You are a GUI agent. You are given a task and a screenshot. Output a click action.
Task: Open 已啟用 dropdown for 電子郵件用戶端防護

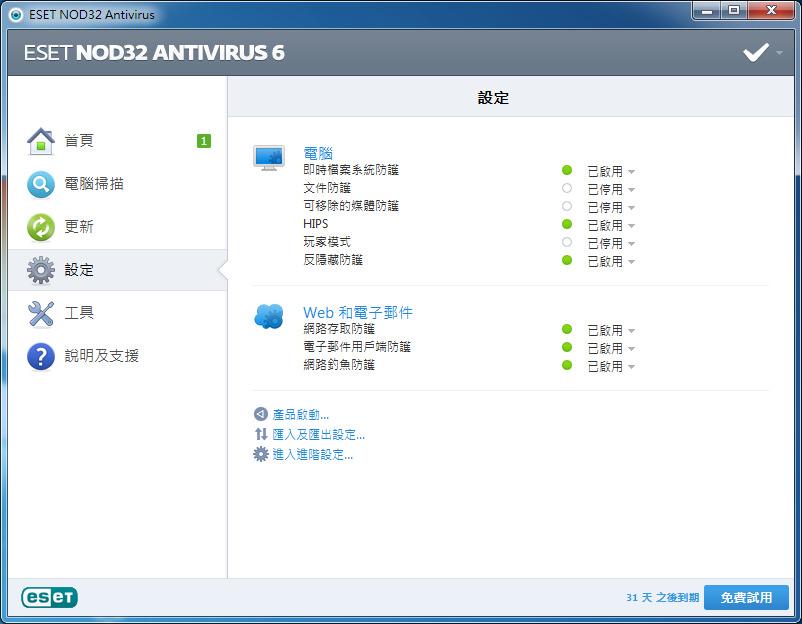[x=611, y=348]
